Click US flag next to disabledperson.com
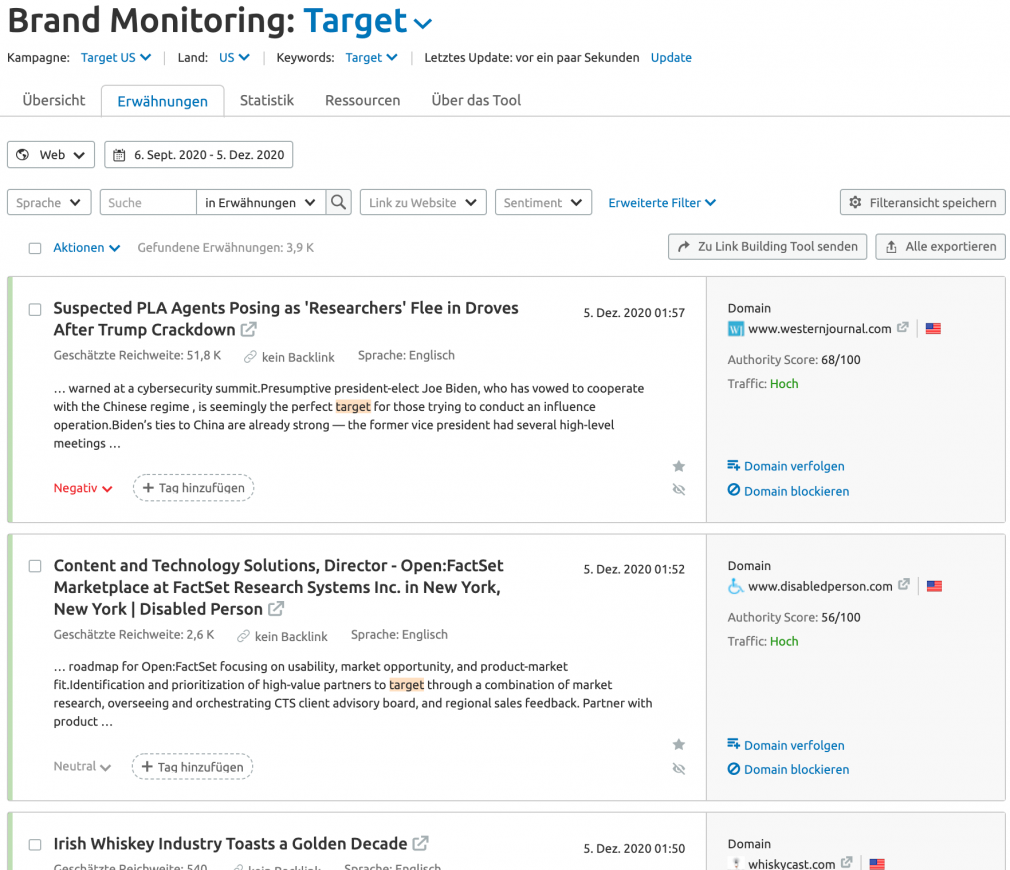 pyautogui.click(x=935, y=586)
